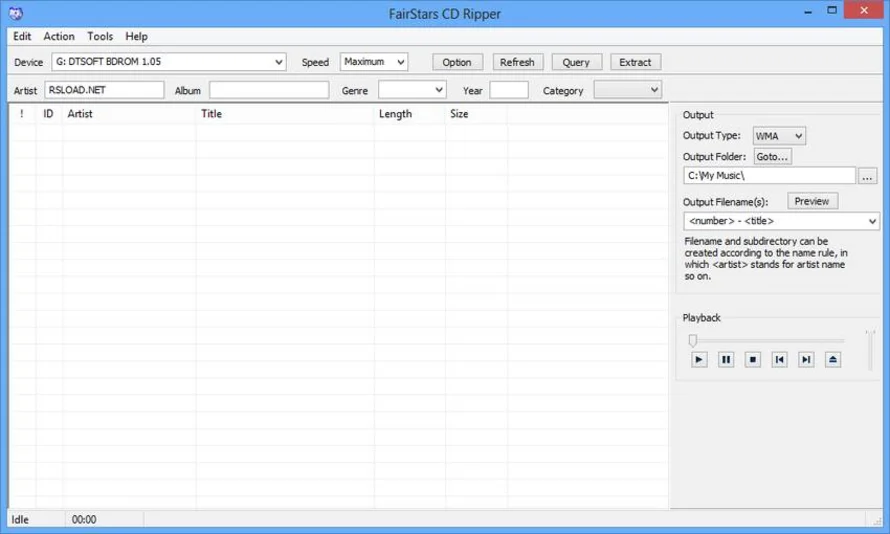This screenshot has width=890, height=534.
Task: Click the Year input field
Action: coord(509,90)
